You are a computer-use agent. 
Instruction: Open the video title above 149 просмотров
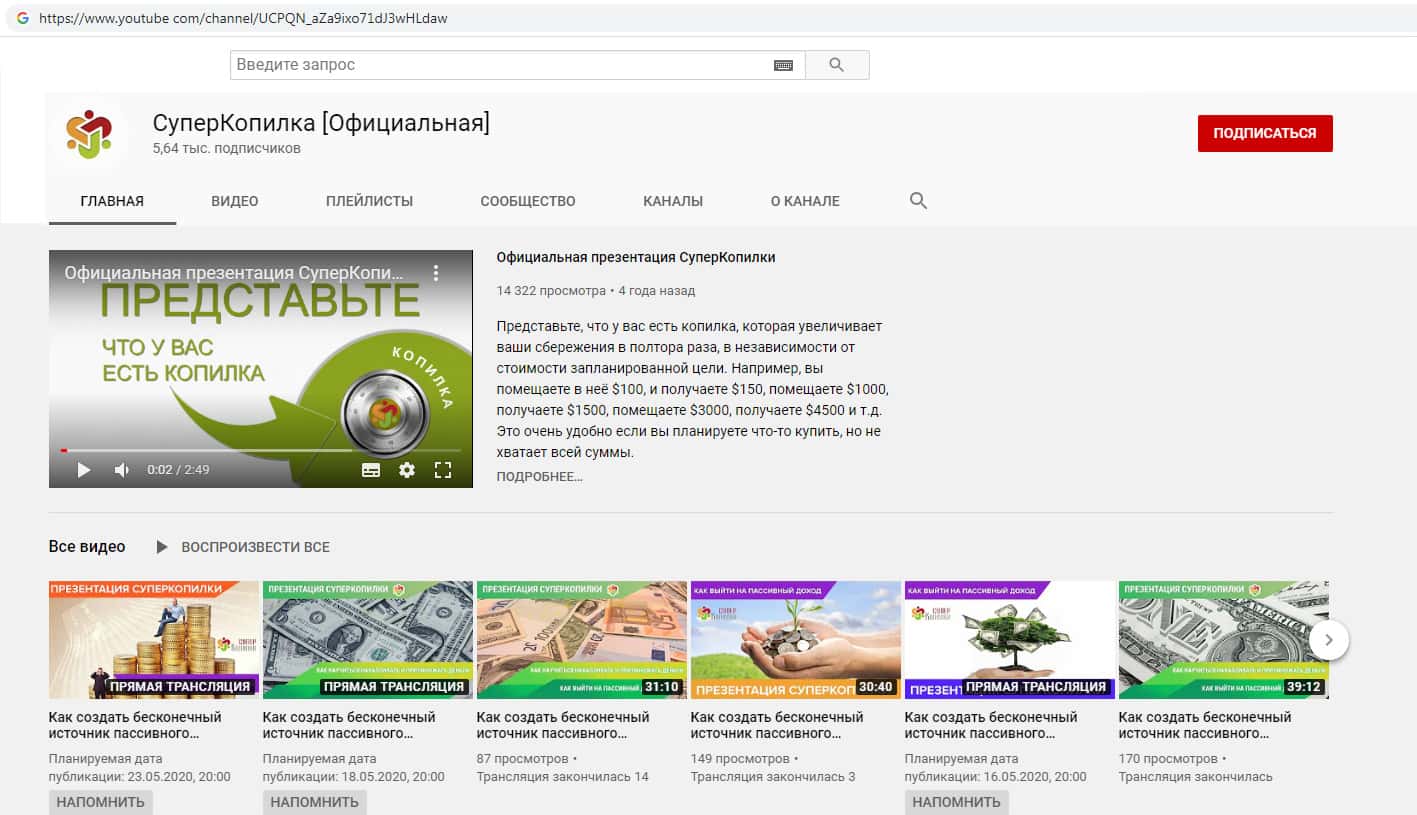(x=778, y=725)
